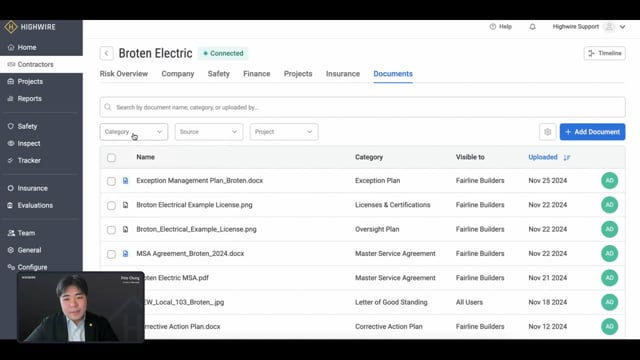Click the 'Corrective Action Plan' category cell

coord(389,327)
